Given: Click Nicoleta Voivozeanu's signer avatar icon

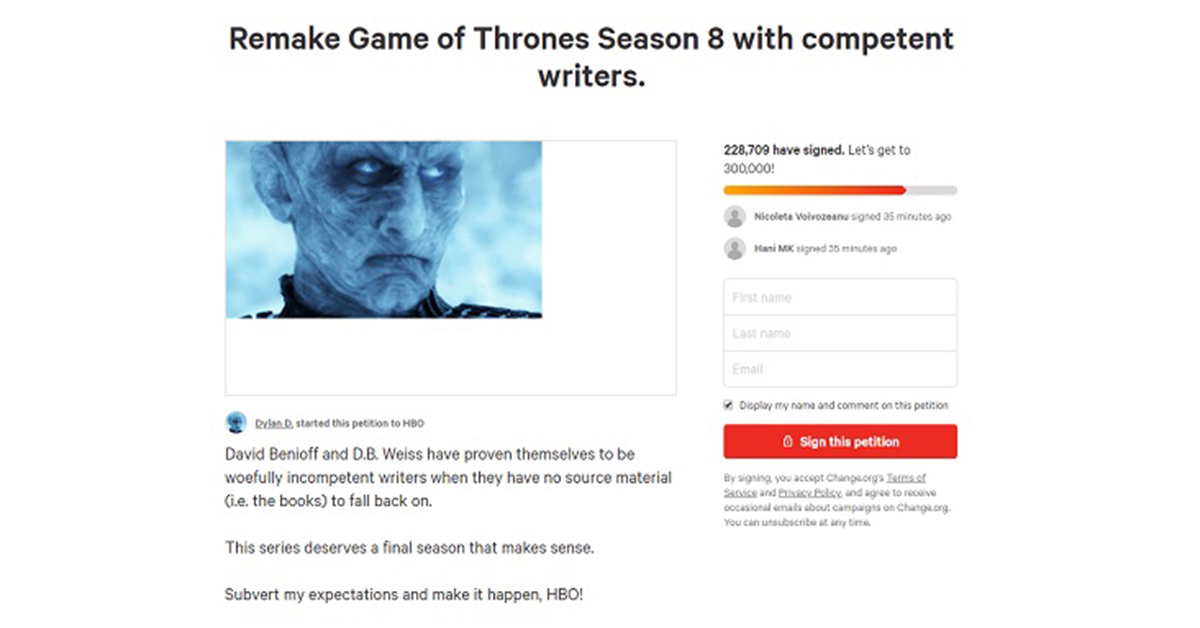Looking at the screenshot, I should tap(735, 216).
